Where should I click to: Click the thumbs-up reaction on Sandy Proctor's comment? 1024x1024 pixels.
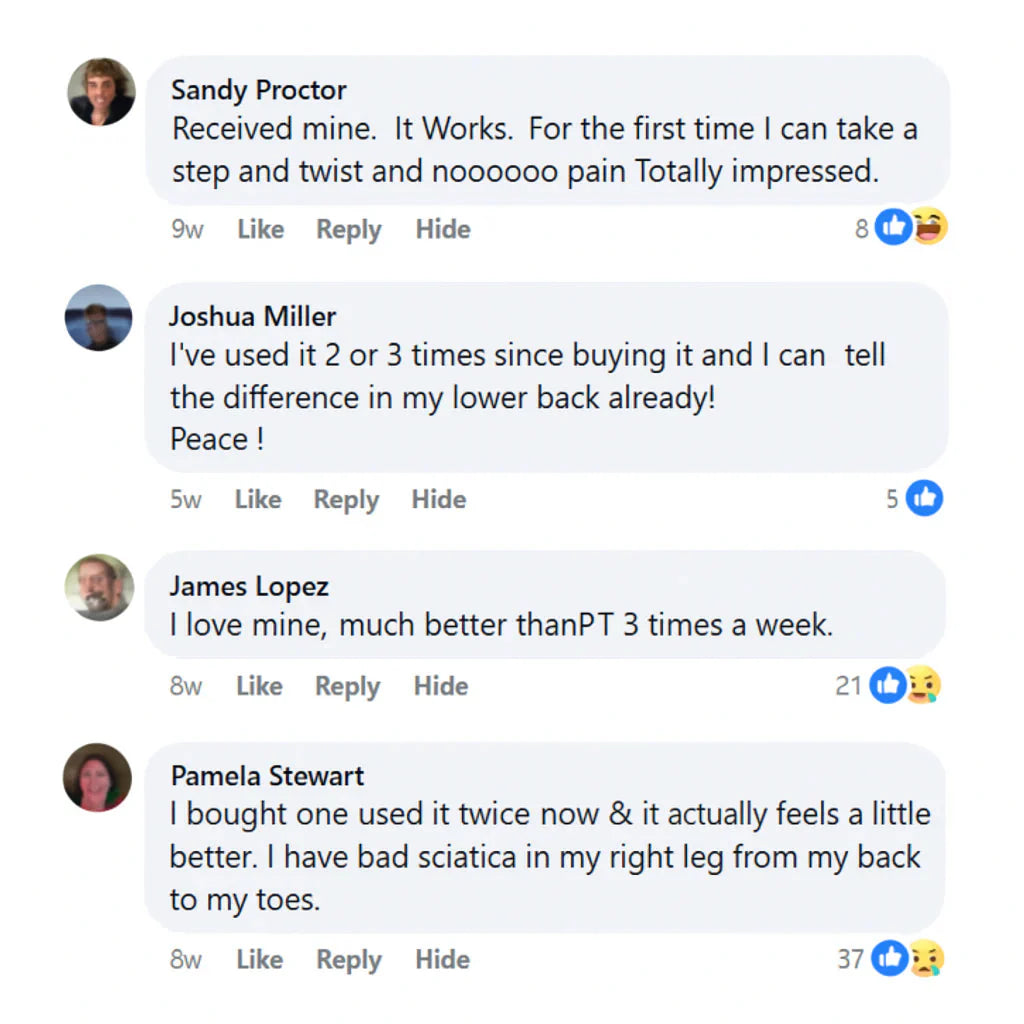point(893,229)
